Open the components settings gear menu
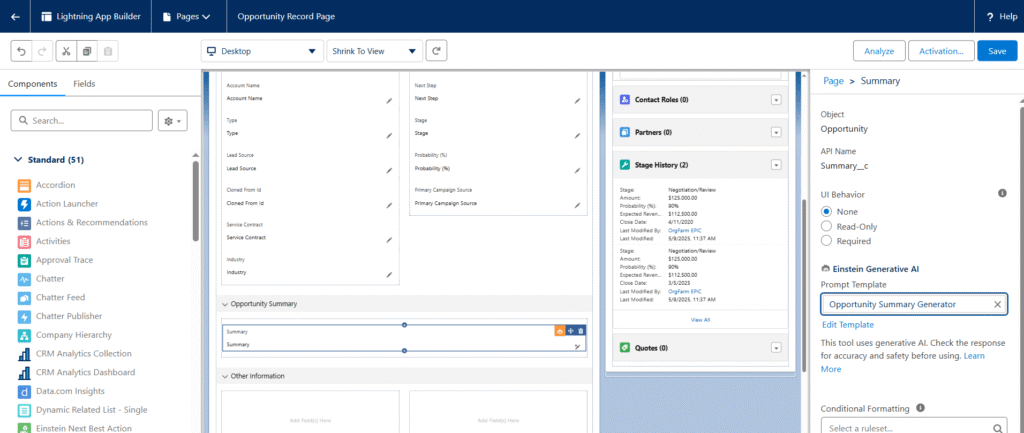The height and width of the screenshot is (433, 1024). point(173,120)
